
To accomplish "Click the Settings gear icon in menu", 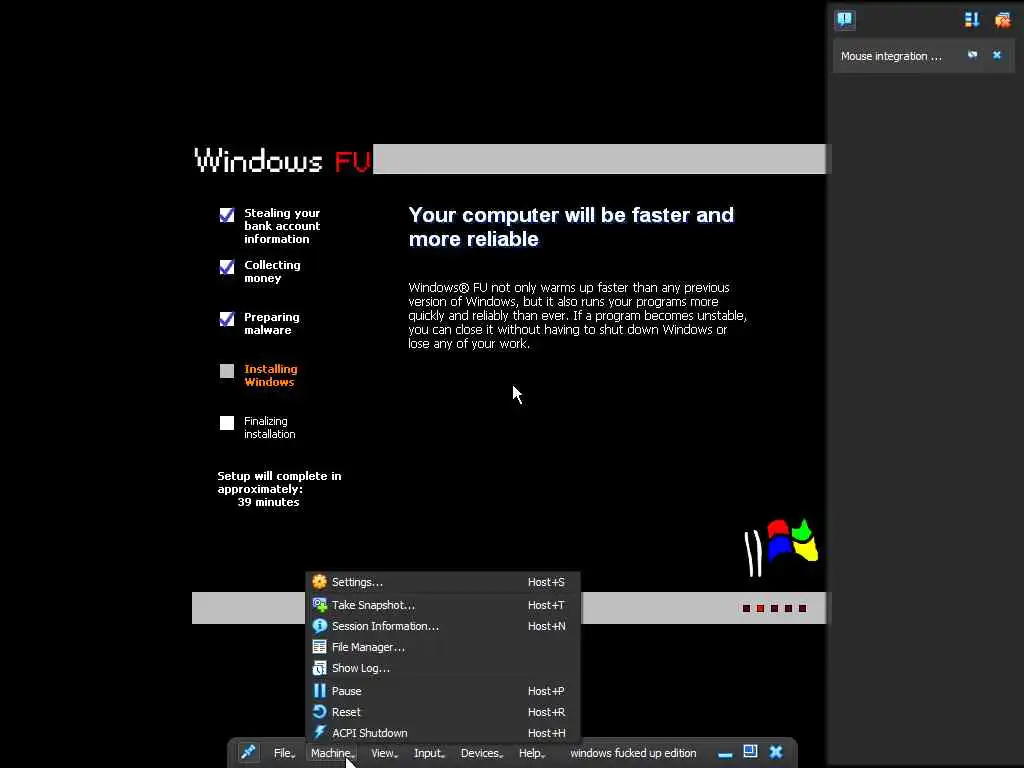I will pos(319,581).
